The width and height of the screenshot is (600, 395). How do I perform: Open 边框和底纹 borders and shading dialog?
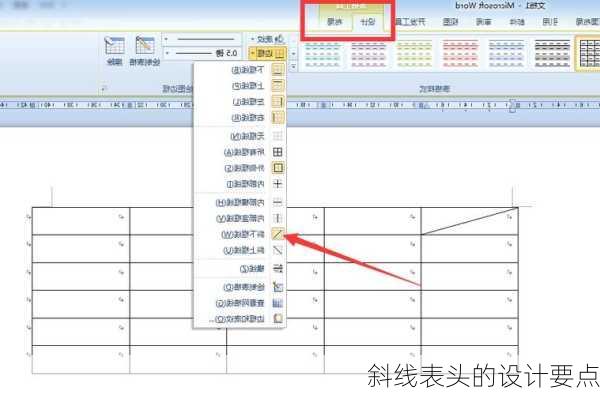pos(240,318)
